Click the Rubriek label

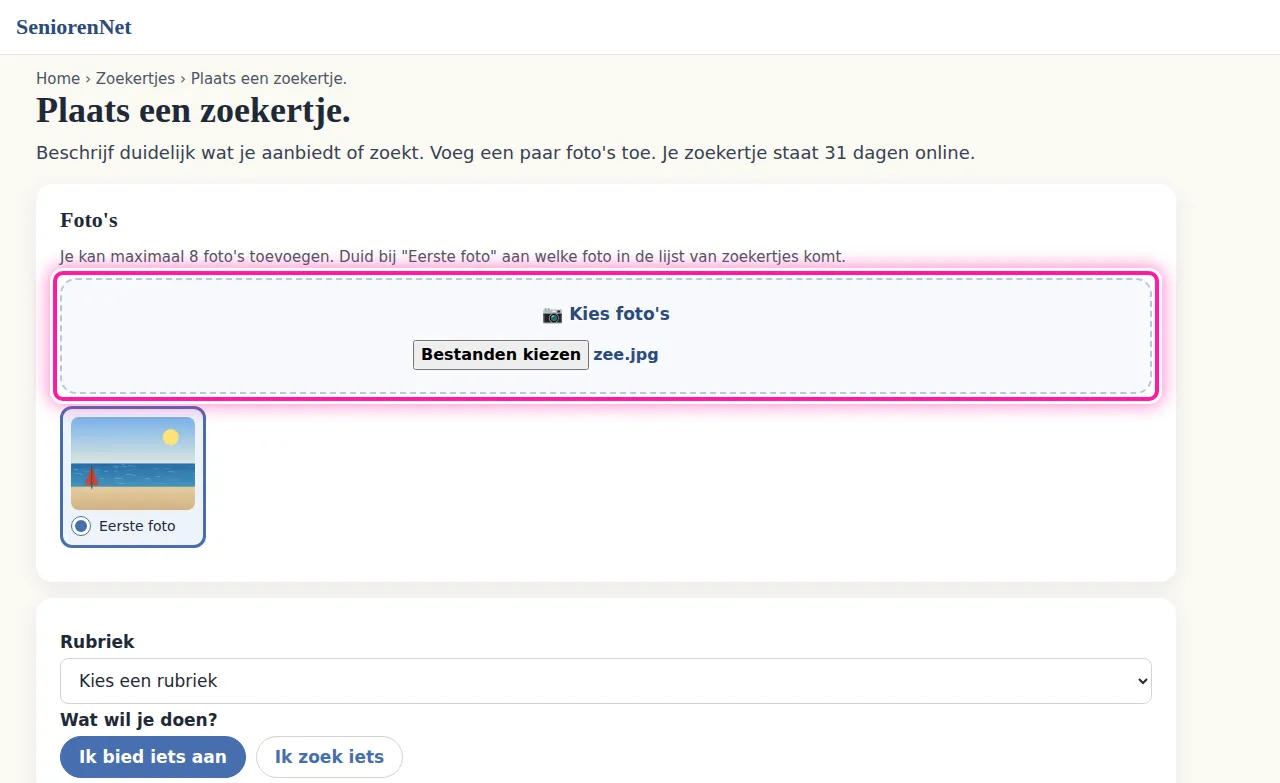(x=97, y=641)
